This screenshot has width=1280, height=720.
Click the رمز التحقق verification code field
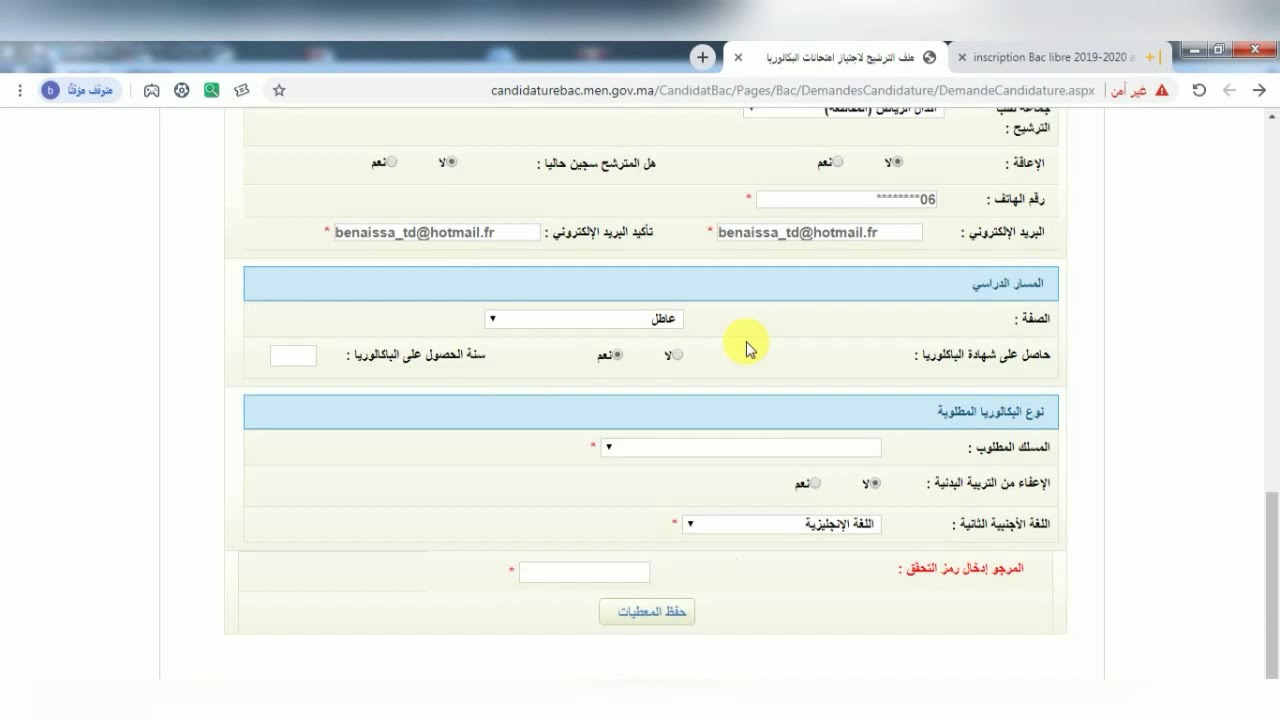click(x=584, y=572)
